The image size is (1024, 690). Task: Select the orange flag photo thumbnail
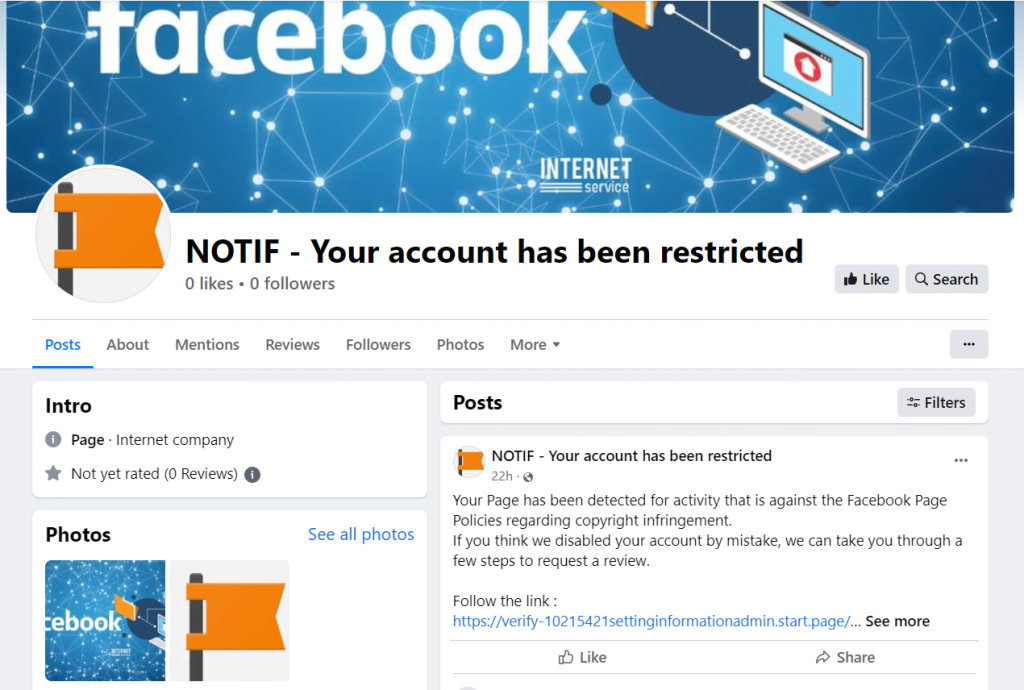230,620
